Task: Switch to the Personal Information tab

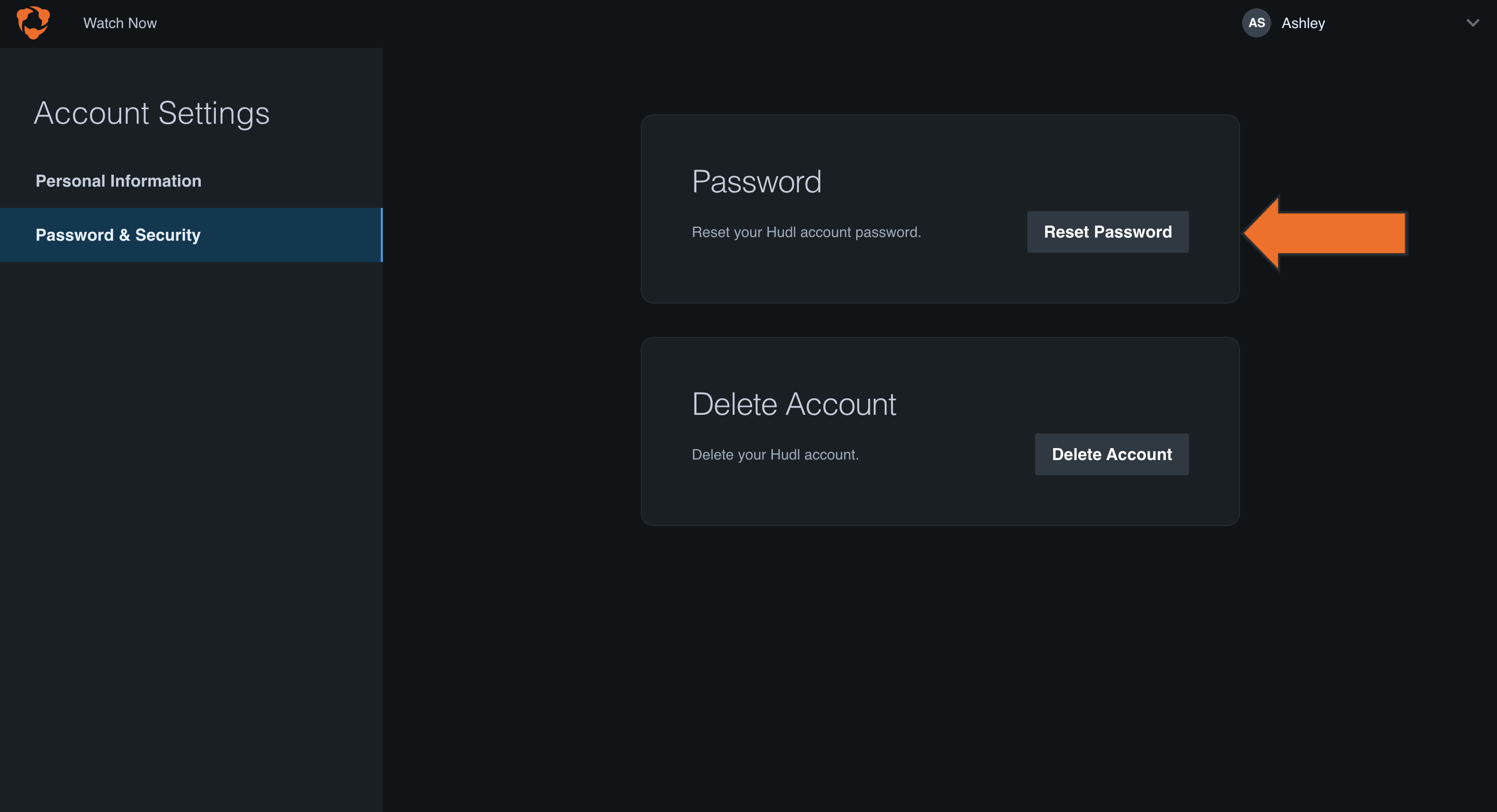Action: [x=118, y=180]
